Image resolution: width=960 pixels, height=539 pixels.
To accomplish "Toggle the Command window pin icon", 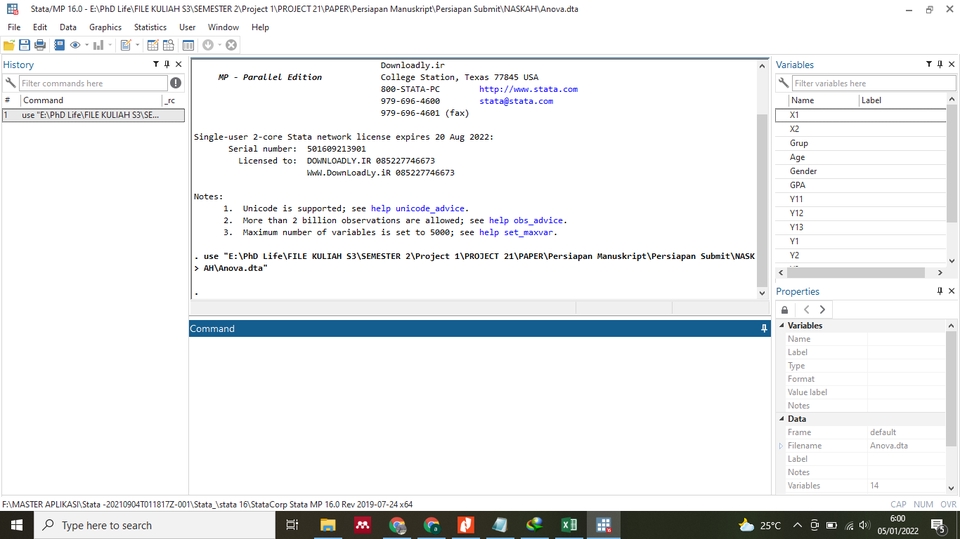I will pos(764,329).
